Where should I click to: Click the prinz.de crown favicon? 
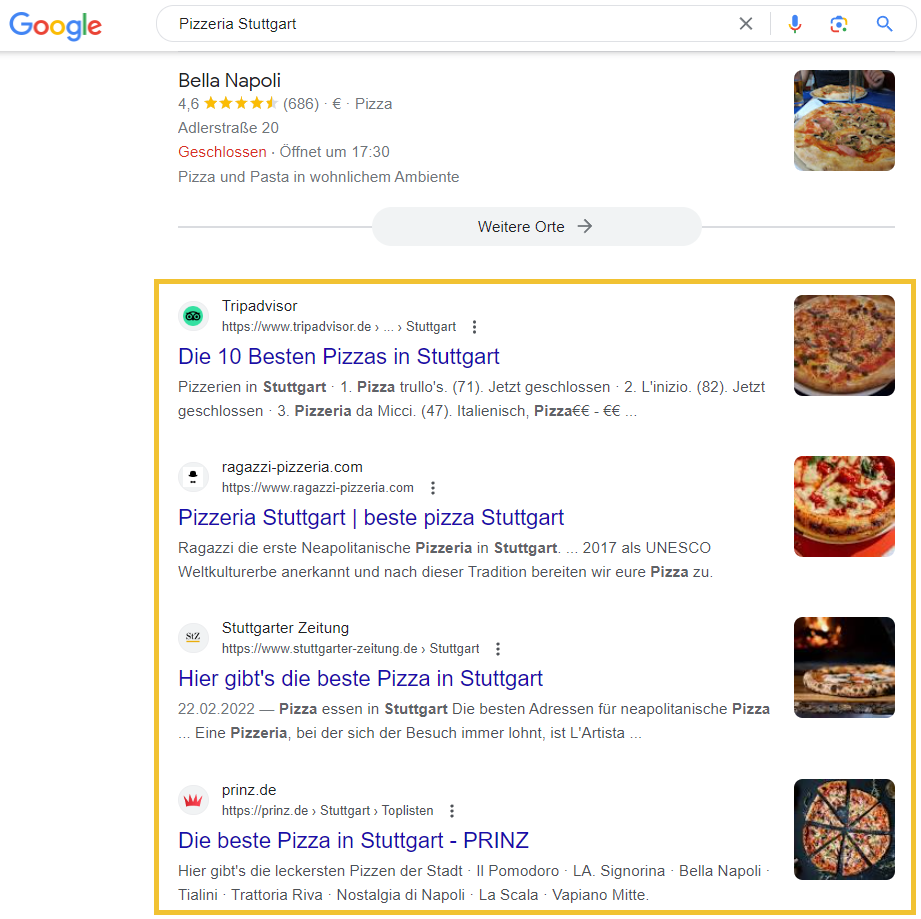click(x=193, y=800)
